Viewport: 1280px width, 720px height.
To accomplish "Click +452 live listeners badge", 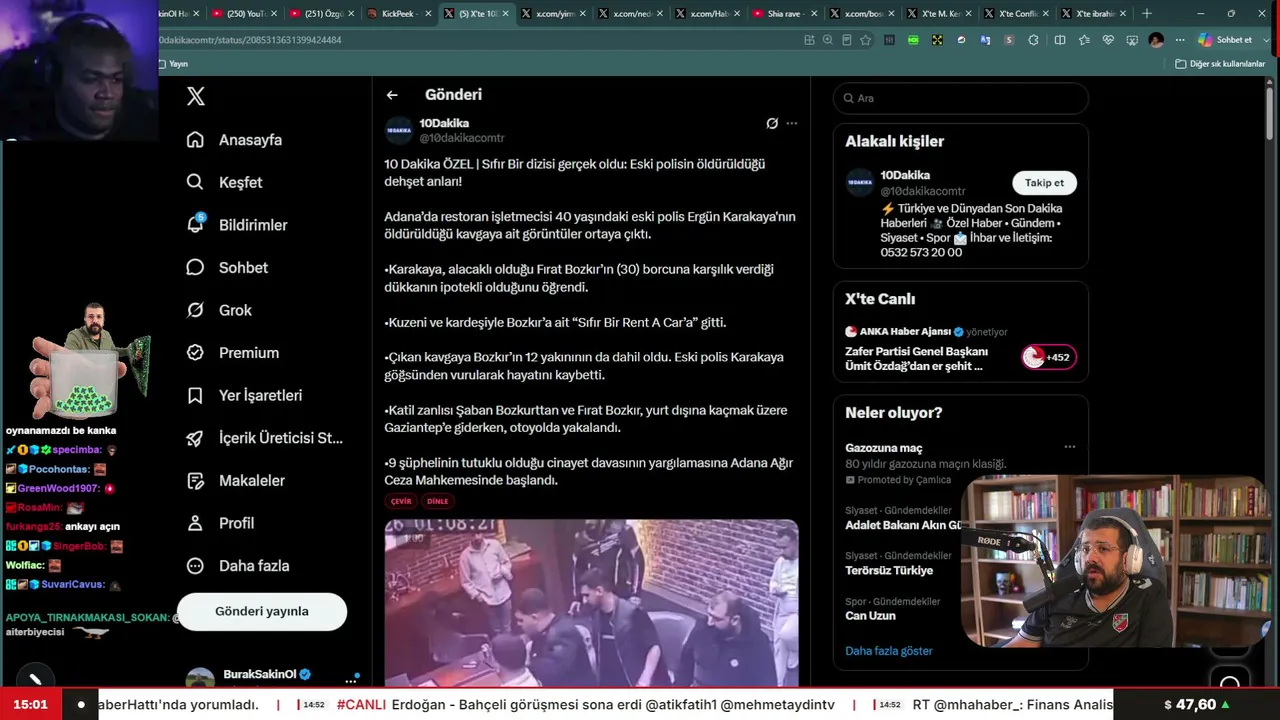I will (1049, 357).
